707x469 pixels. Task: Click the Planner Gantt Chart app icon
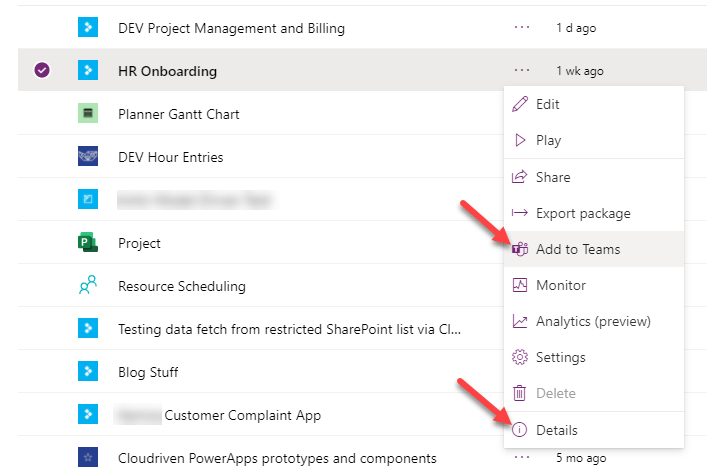(88, 114)
